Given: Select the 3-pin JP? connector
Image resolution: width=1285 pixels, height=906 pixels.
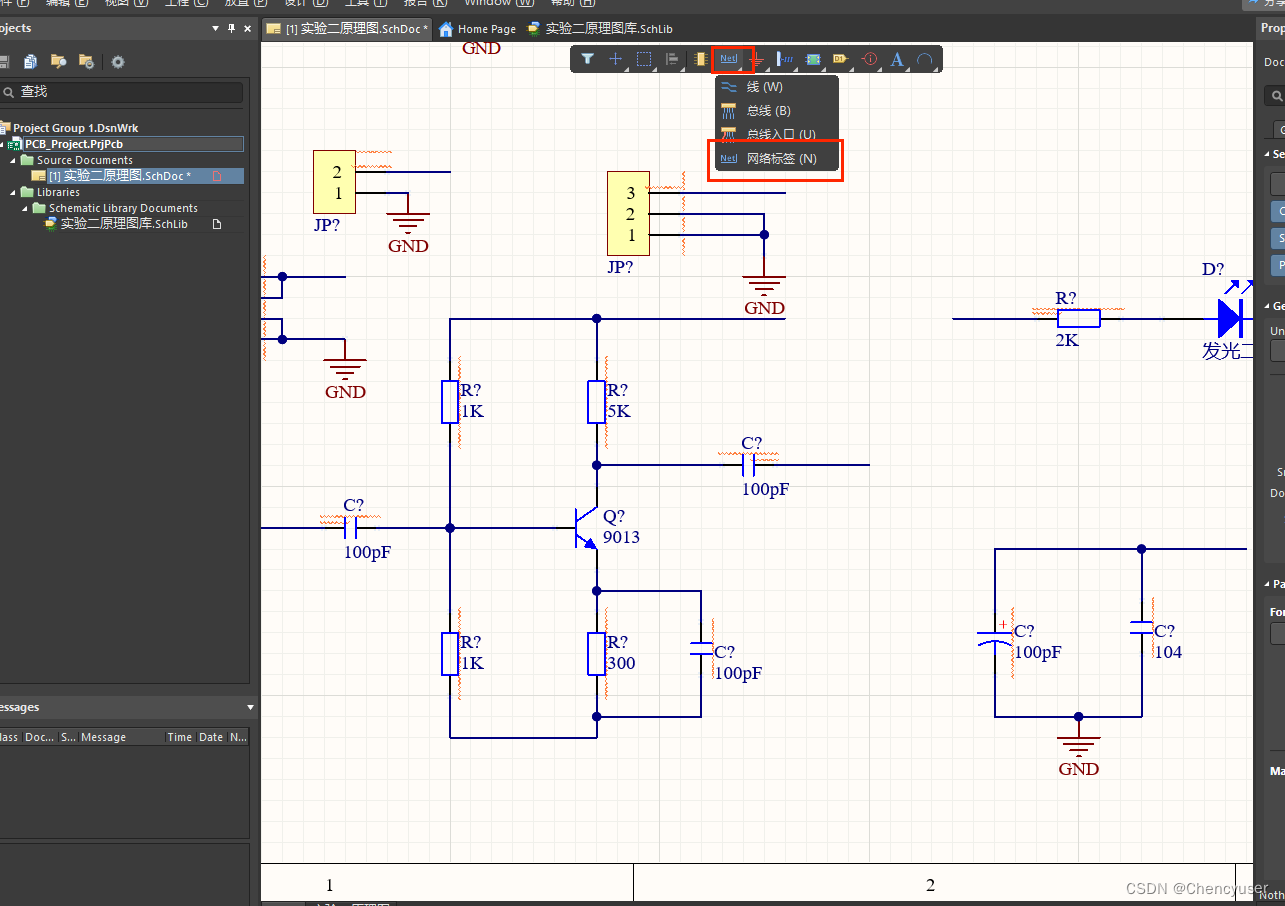Looking at the screenshot, I should pos(628,213).
